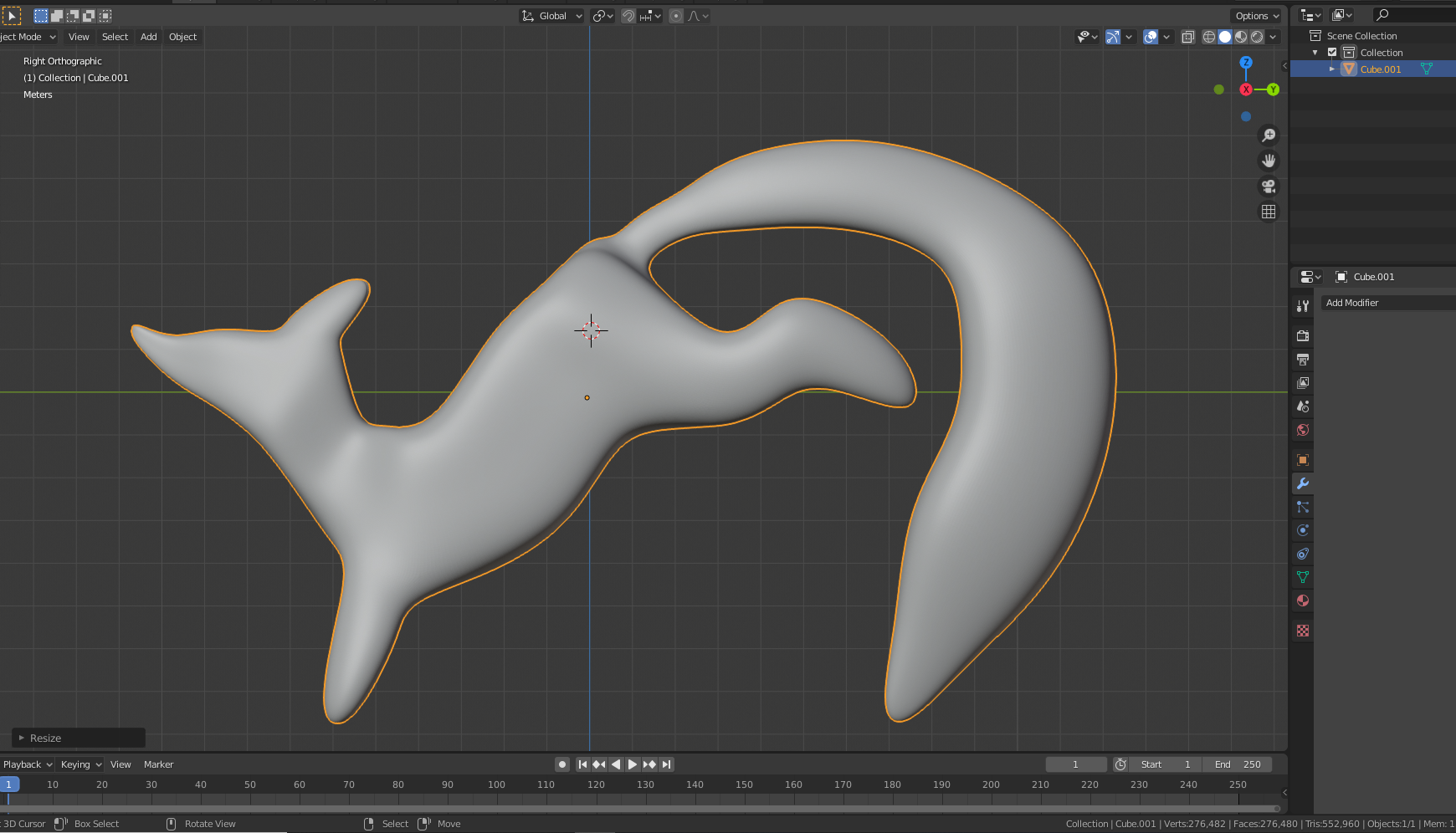1456x833 pixels.
Task: Open the Modifier Properties tab (wrench icon)
Action: 1302,483
